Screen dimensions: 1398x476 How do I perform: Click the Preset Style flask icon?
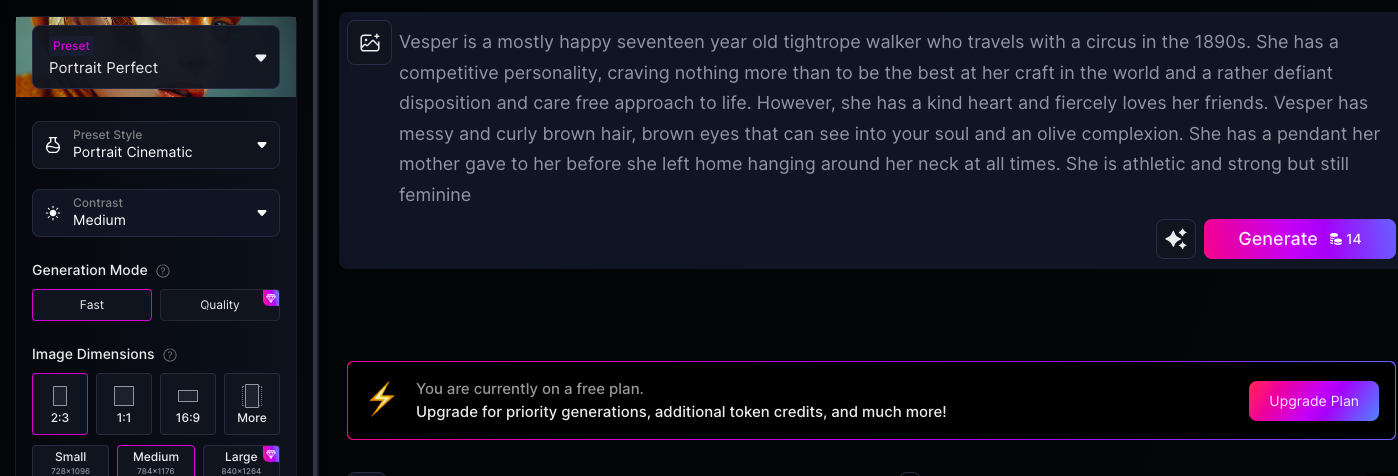pyautogui.click(x=54, y=145)
